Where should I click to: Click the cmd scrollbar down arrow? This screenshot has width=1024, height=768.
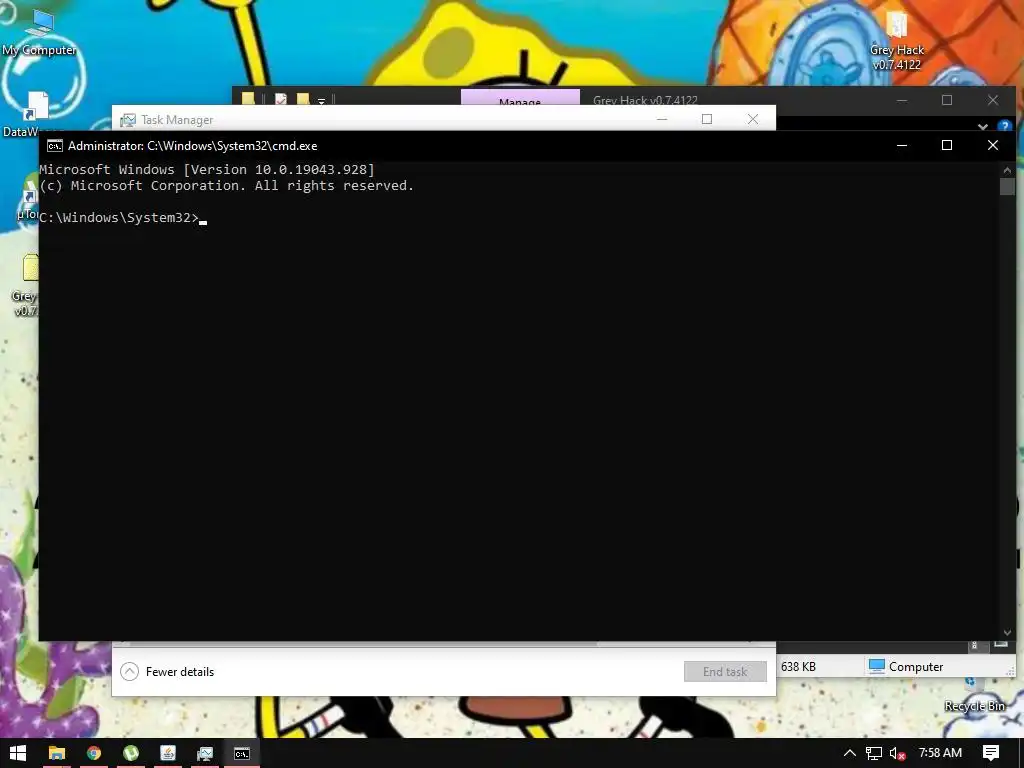1007,633
